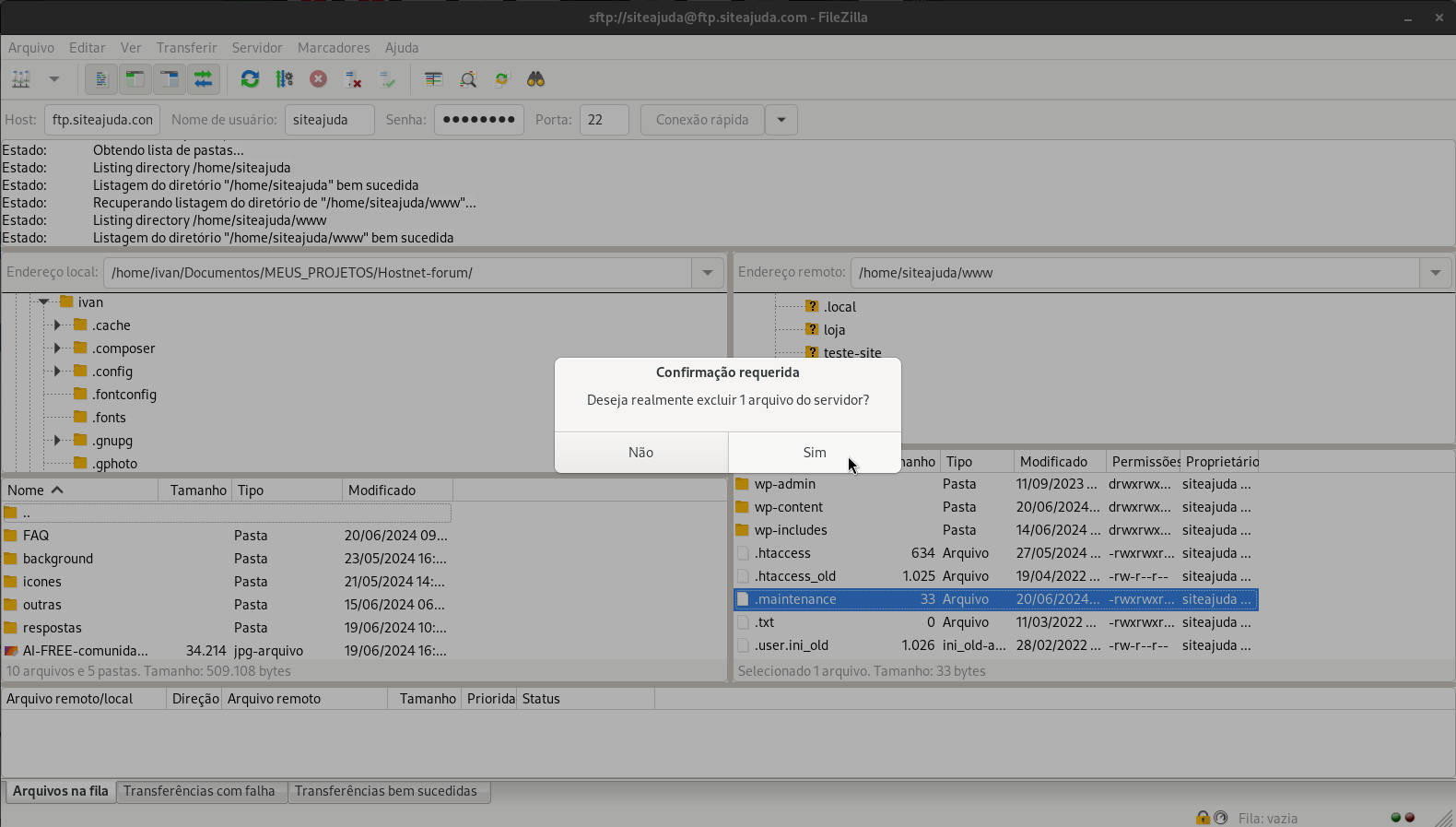Select the FAQ local folder icon

click(11, 536)
